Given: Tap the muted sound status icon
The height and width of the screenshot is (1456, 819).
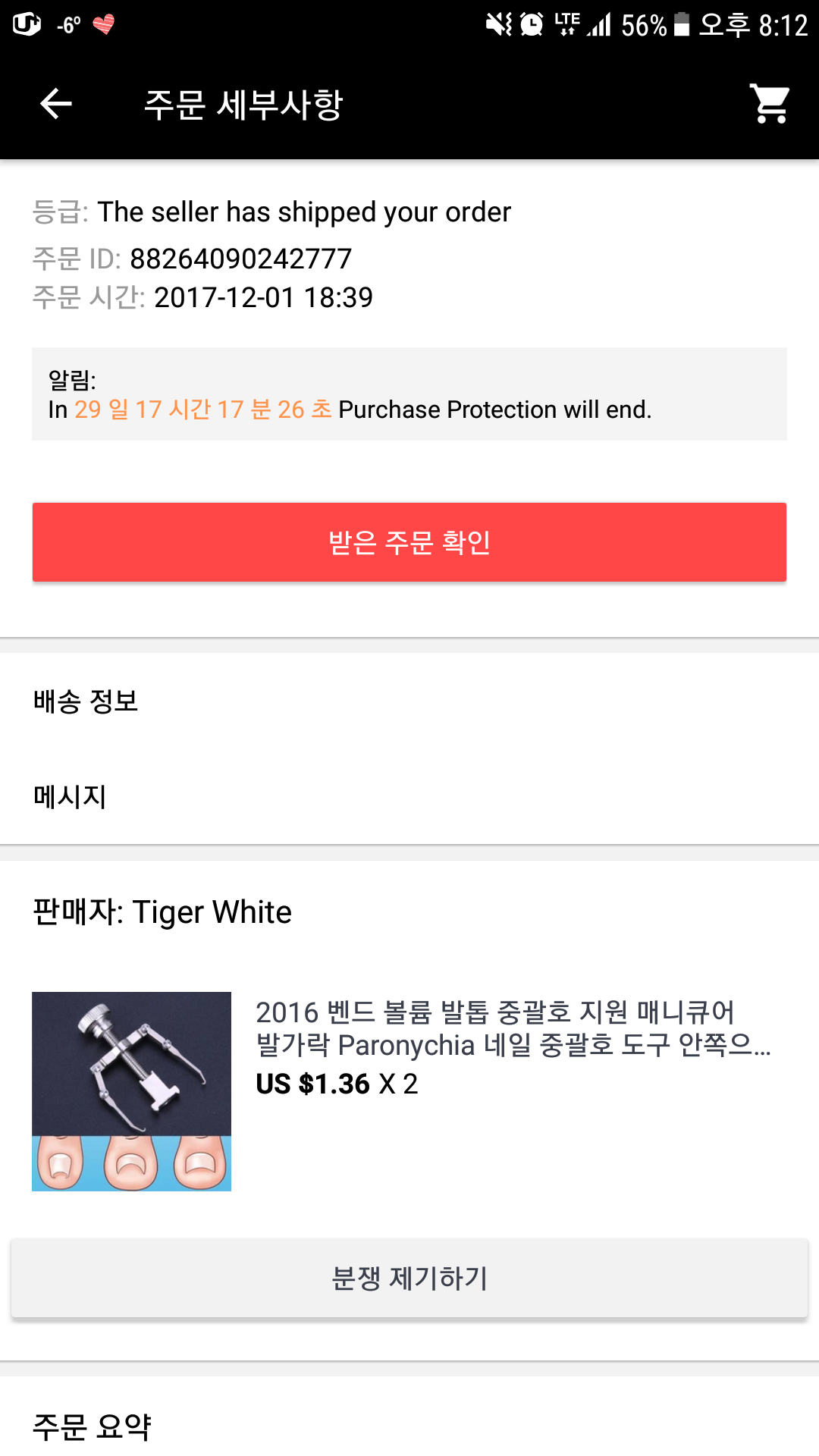Looking at the screenshot, I should point(498,25).
